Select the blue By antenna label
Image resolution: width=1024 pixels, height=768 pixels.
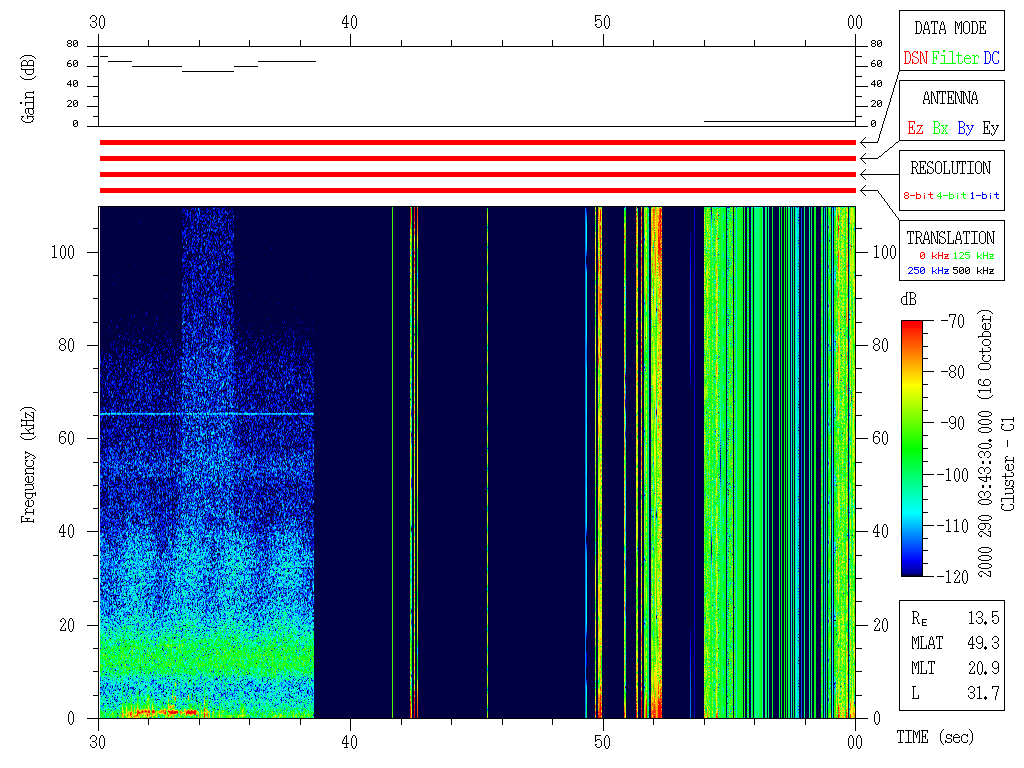pos(965,128)
